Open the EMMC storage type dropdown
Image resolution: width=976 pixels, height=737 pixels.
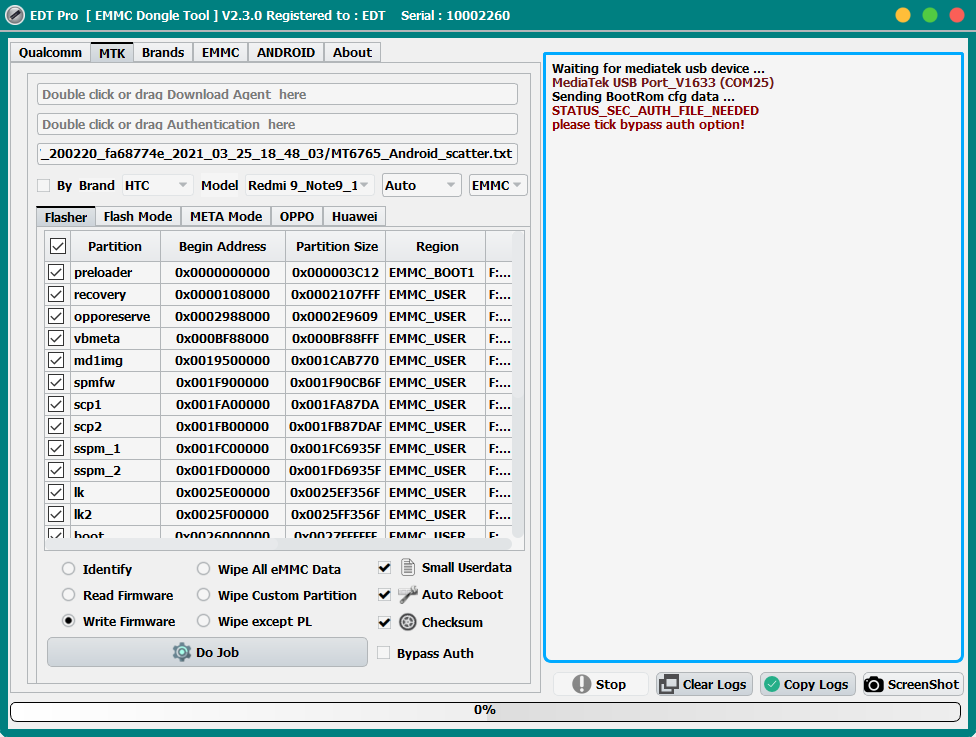(497, 185)
